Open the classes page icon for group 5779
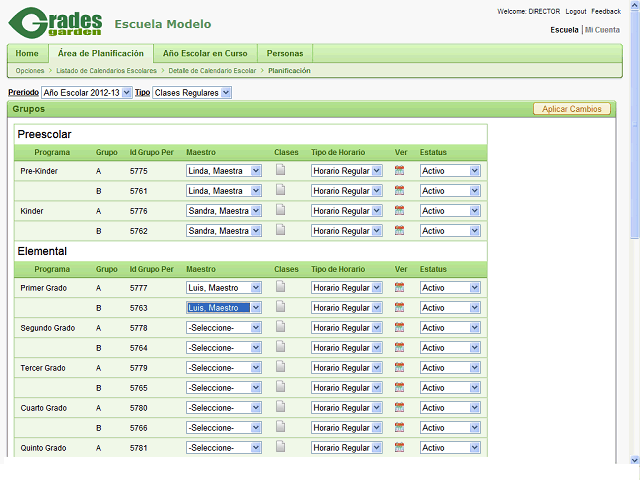This screenshot has height=480, width=640. 280,367
